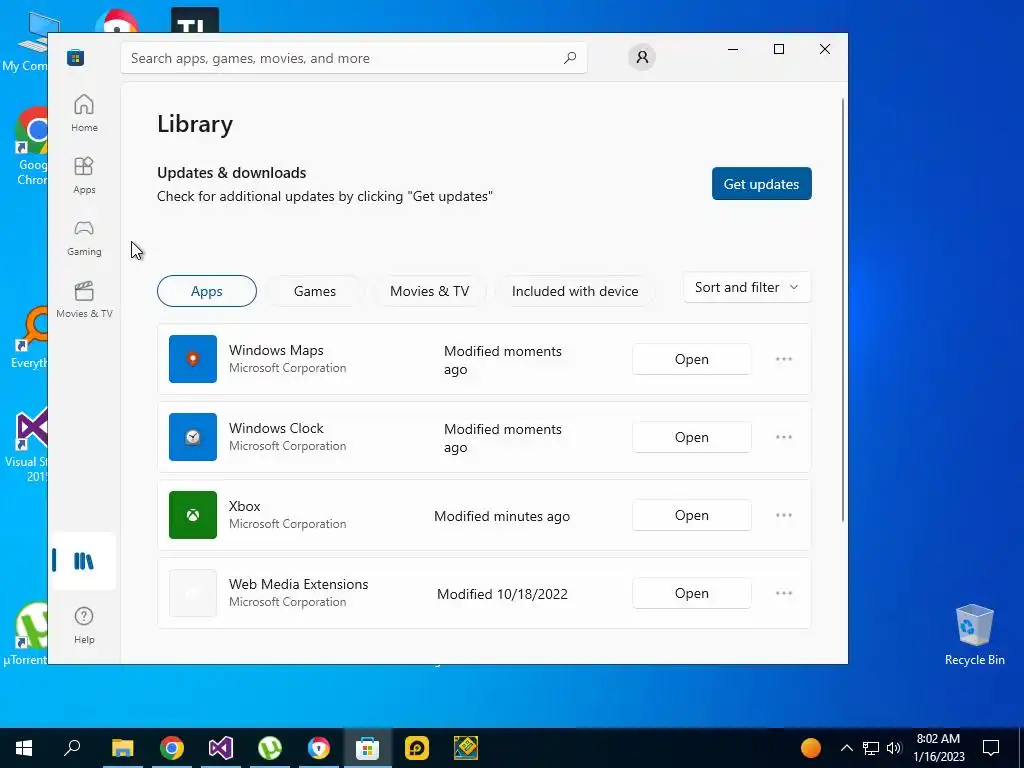
Task: Open Web Media Extensions via Open button
Action: click(x=692, y=593)
